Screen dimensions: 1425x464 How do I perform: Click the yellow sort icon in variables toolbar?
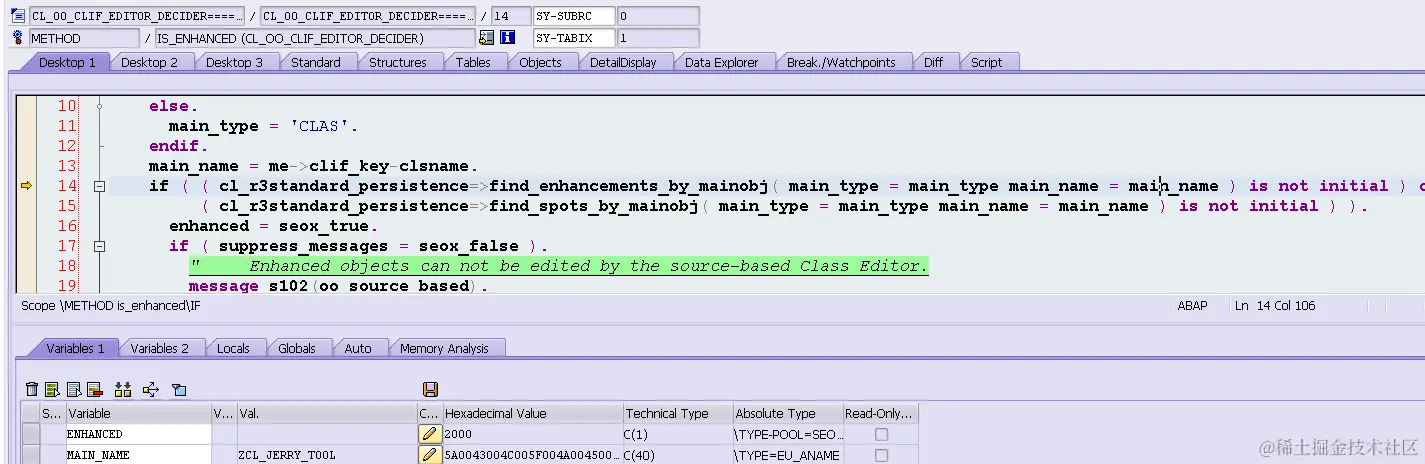123,389
